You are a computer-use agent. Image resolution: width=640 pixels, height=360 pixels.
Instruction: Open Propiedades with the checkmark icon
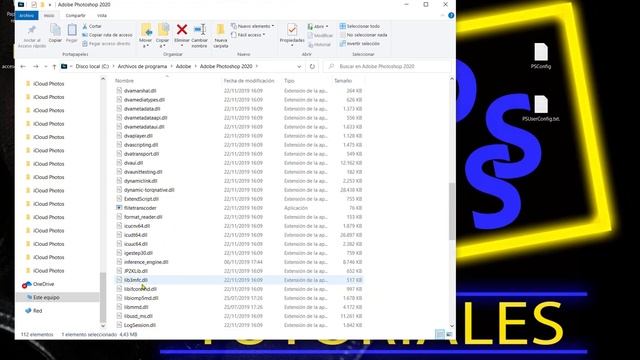292,29
